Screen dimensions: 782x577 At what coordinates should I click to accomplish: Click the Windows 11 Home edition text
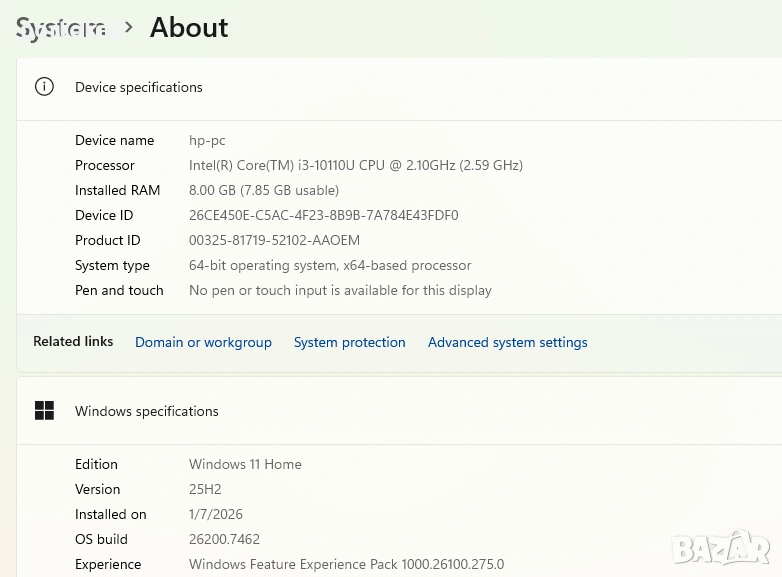(245, 464)
